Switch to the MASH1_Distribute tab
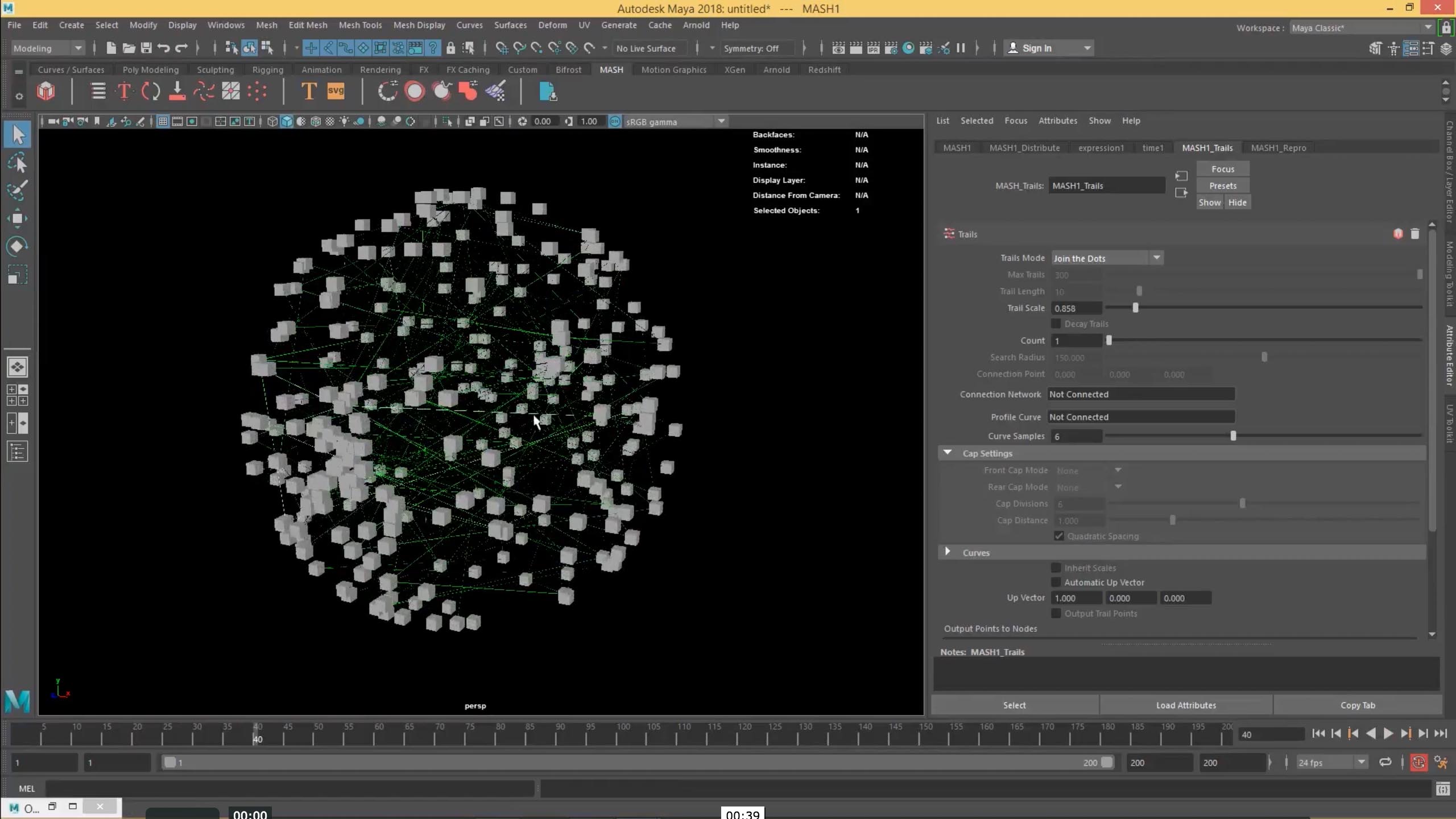The height and width of the screenshot is (819, 1456). 1024,148
